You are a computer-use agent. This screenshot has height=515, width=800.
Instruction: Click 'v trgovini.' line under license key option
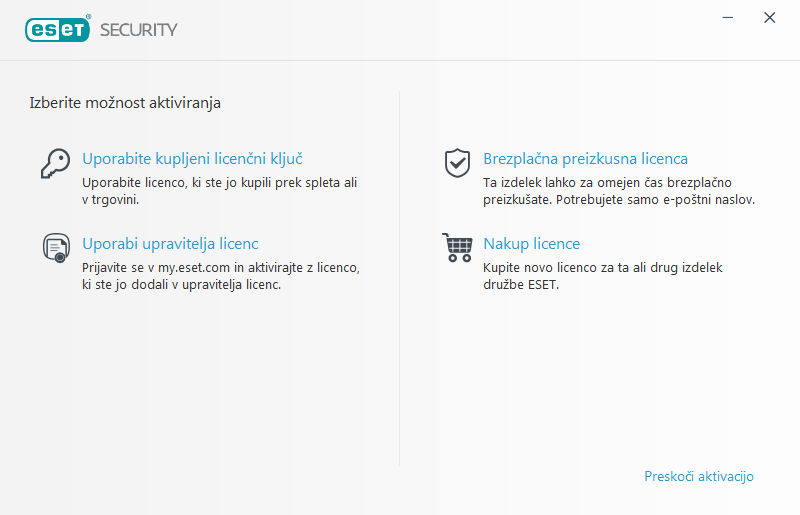point(110,200)
